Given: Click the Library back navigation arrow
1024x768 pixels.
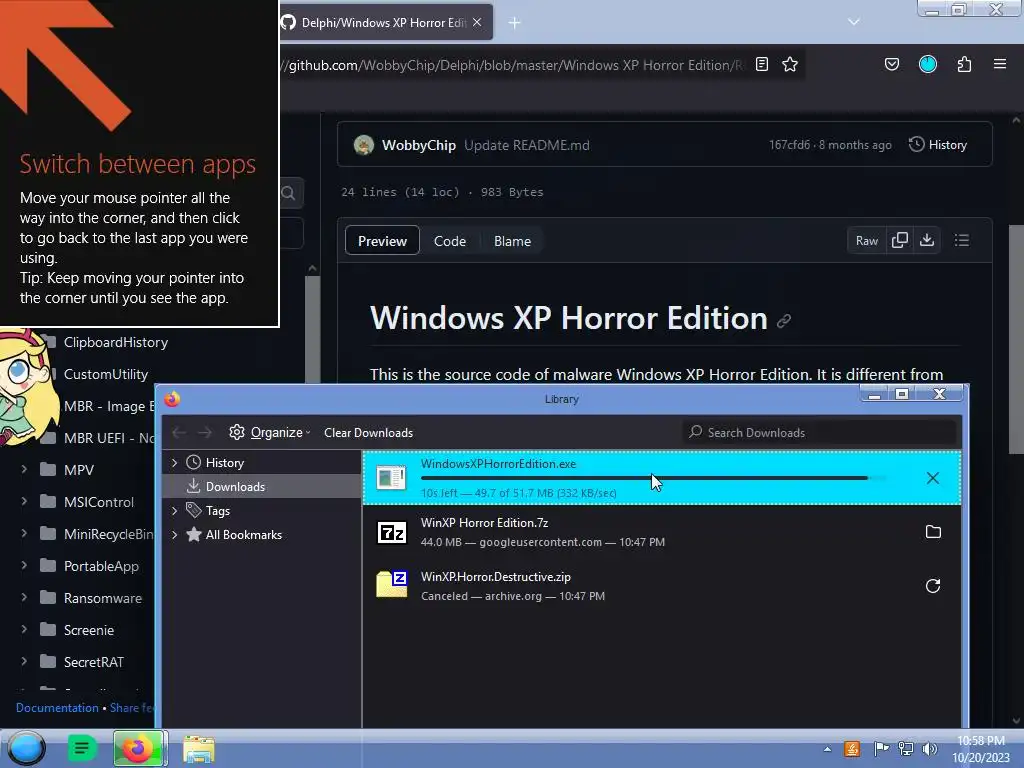Looking at the screenshot, I should (x=179, y=432).
